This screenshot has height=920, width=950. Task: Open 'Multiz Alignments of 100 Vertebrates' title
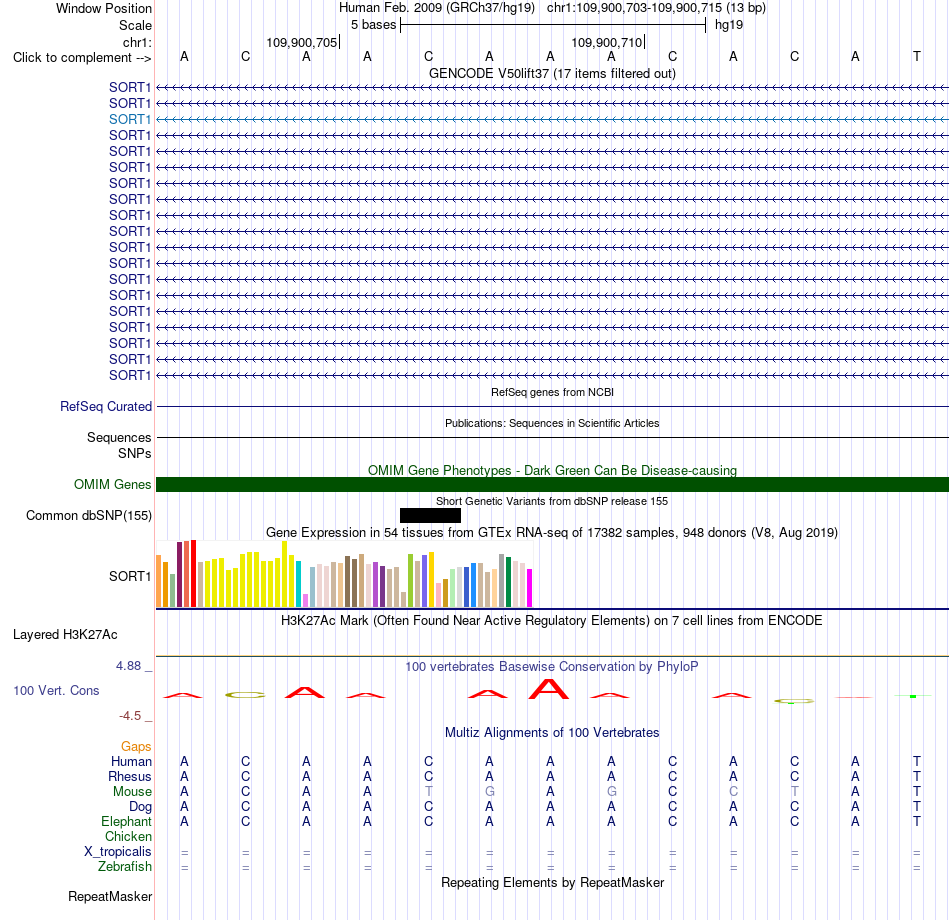tap(552, 732)
